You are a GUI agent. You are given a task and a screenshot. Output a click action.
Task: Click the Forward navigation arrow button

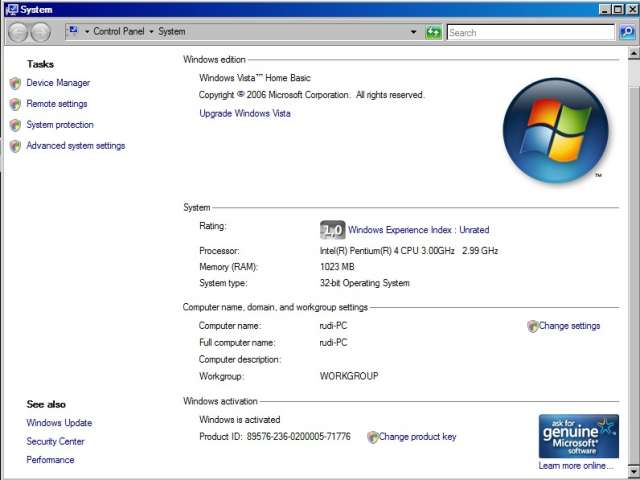(x=41, y=32)
